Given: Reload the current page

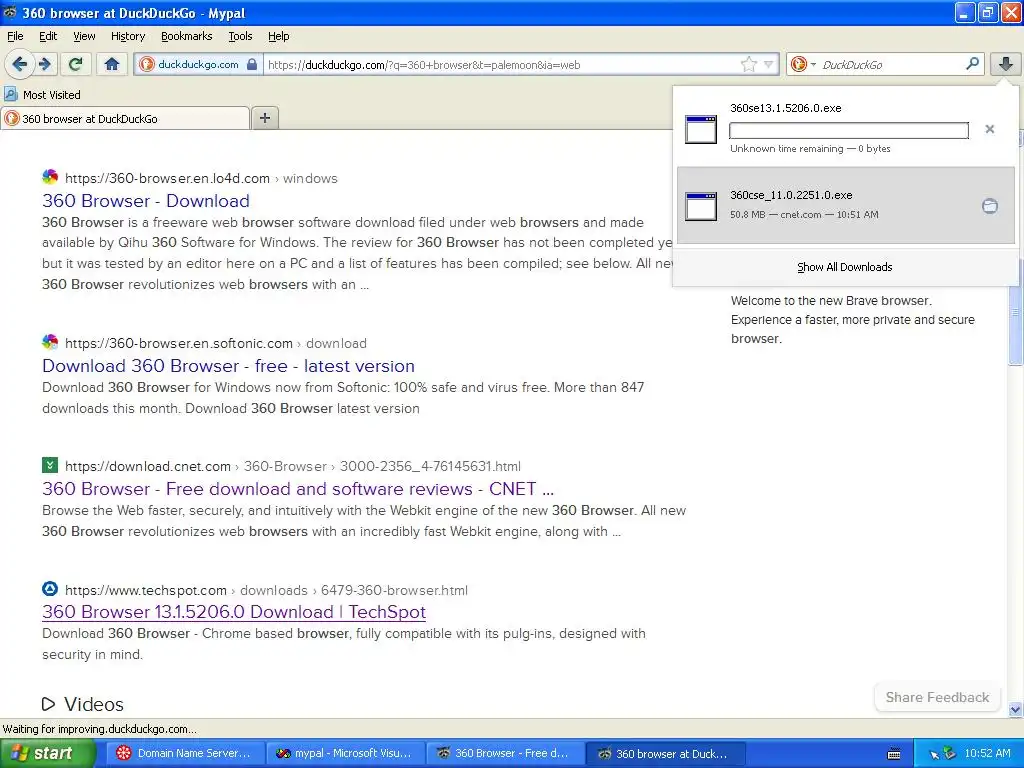Looking at the screenshot, I should point(75,64).
